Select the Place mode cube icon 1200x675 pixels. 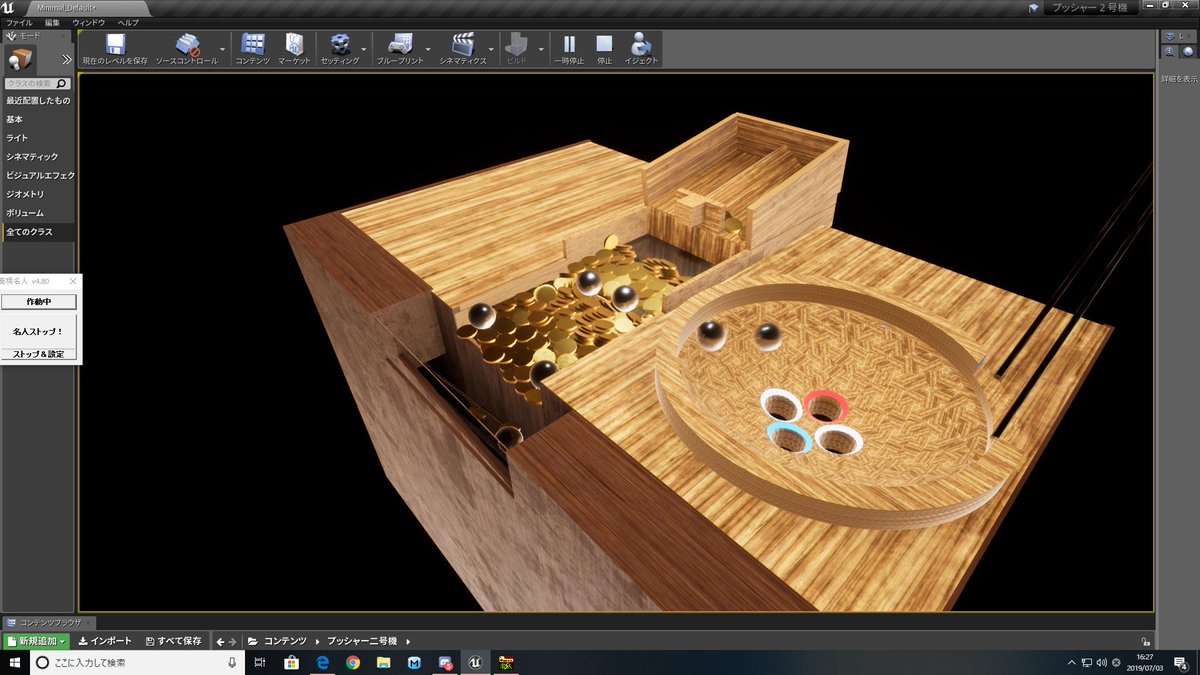(22, 59)
